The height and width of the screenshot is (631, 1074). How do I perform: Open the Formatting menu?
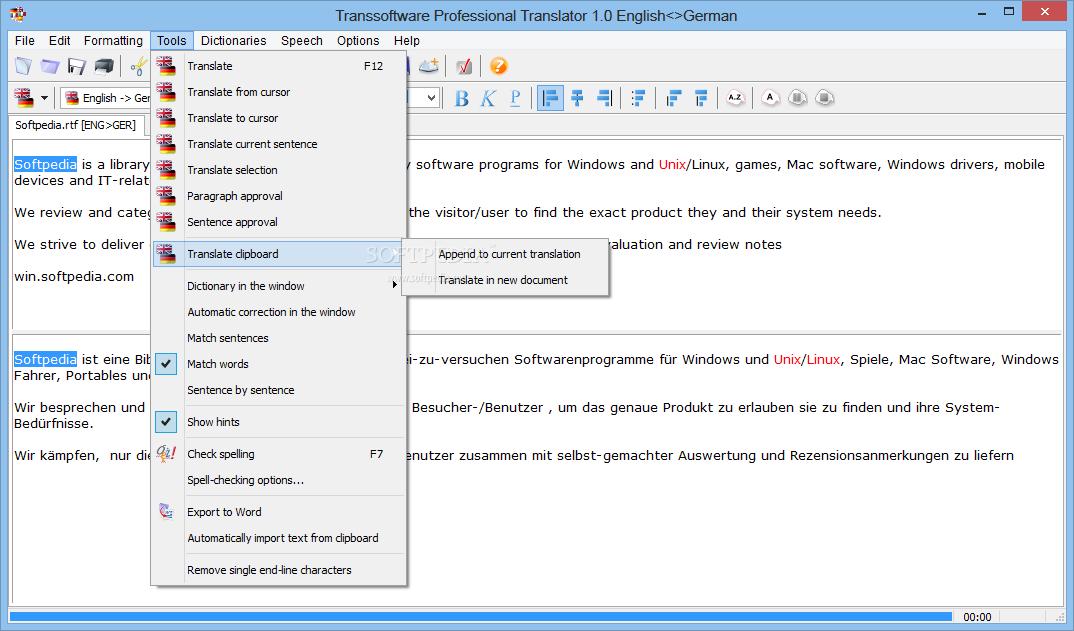click(113, 40)
